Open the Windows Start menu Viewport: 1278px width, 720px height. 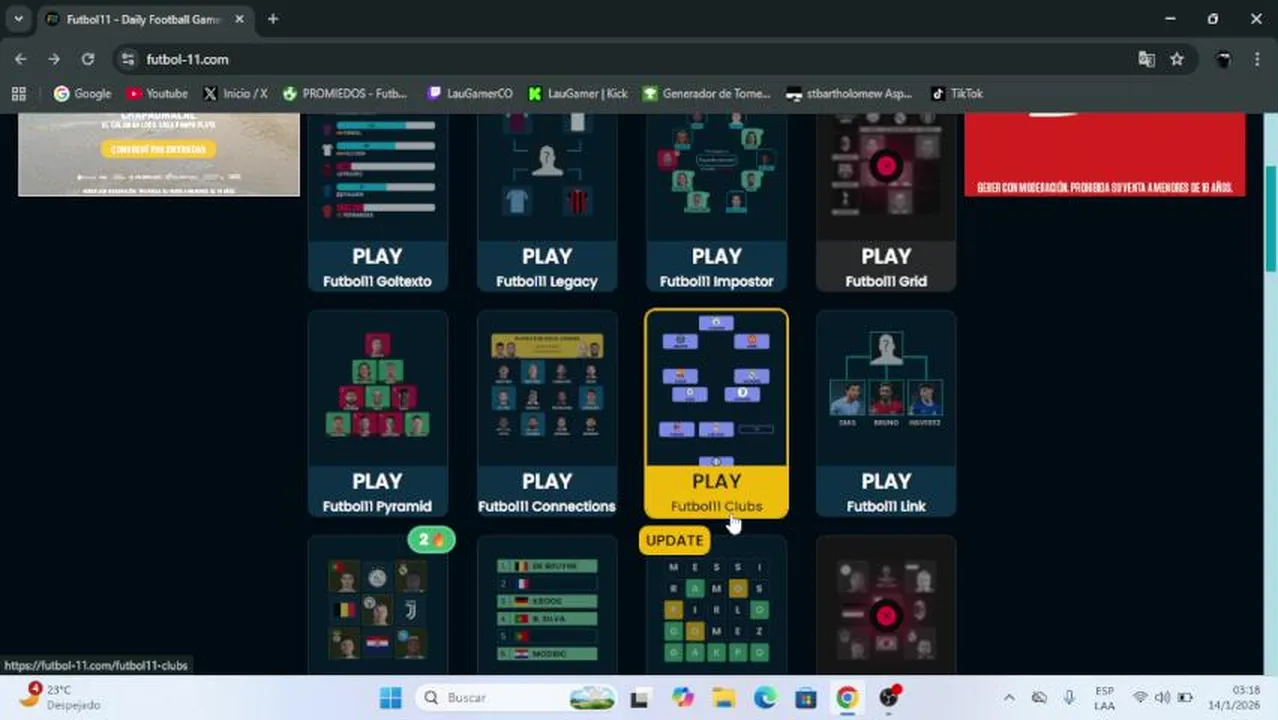point(391,698)
